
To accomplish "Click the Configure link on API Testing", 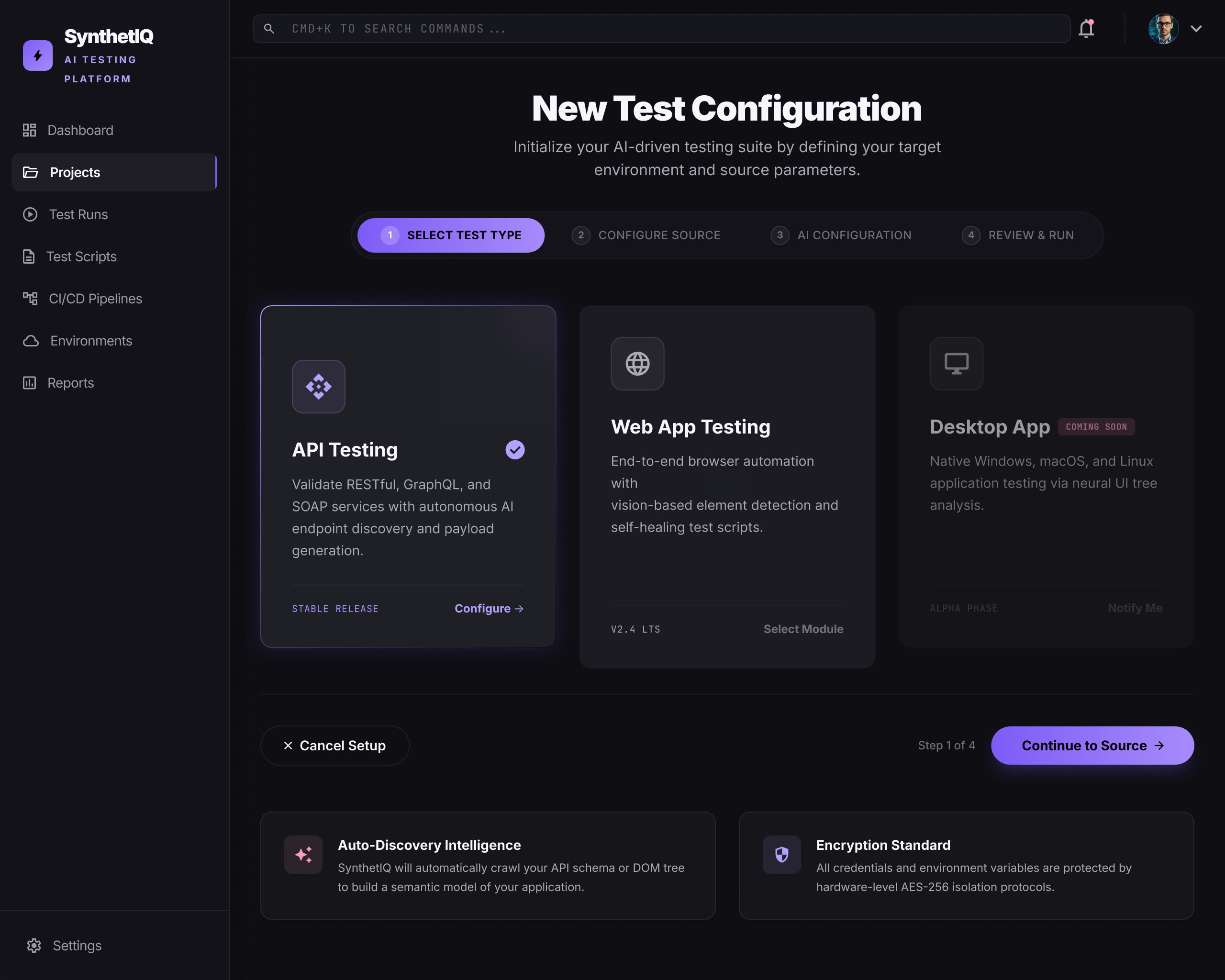I will tap(488, 608).
